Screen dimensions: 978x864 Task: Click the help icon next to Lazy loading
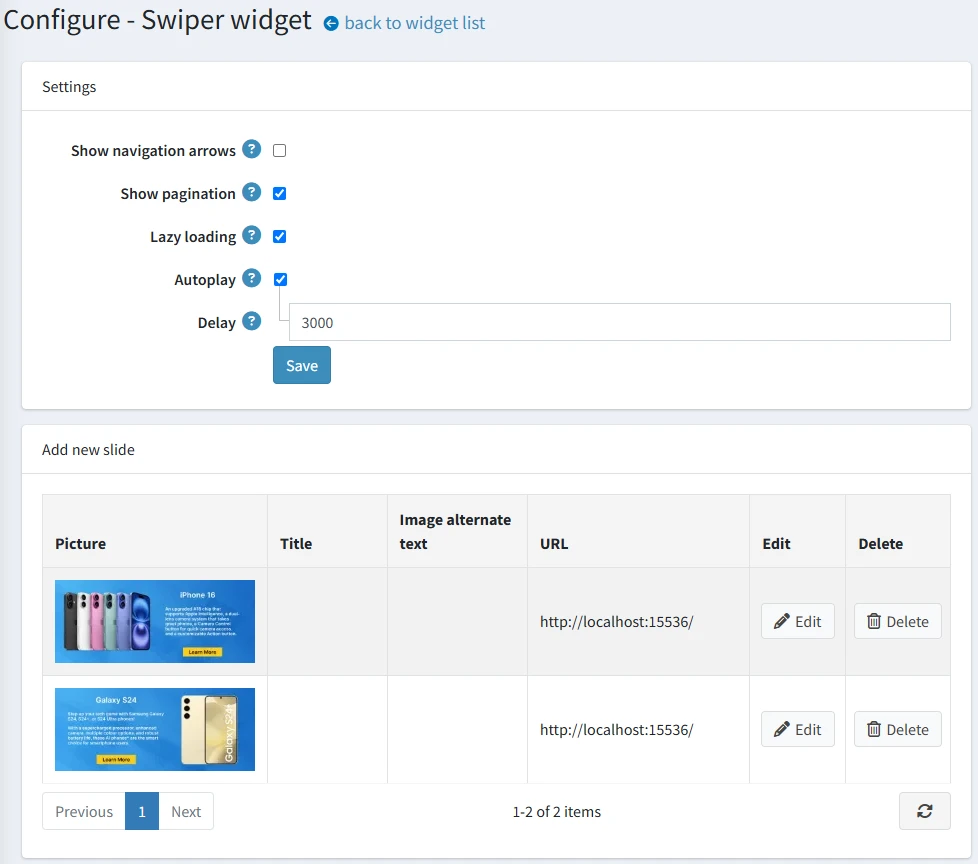(x=251, y=236)
